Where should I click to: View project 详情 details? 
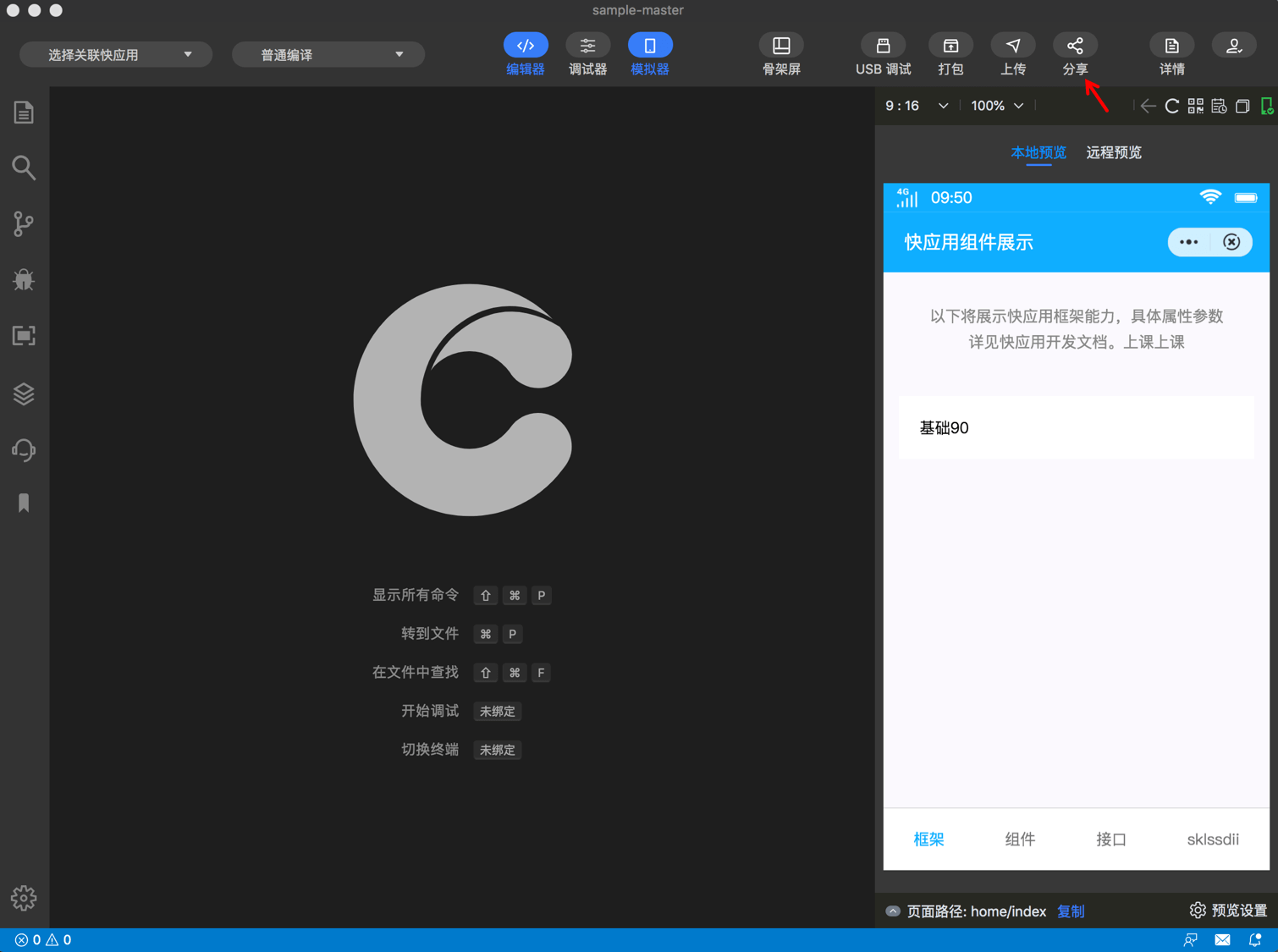click(x=1171, y=53)
